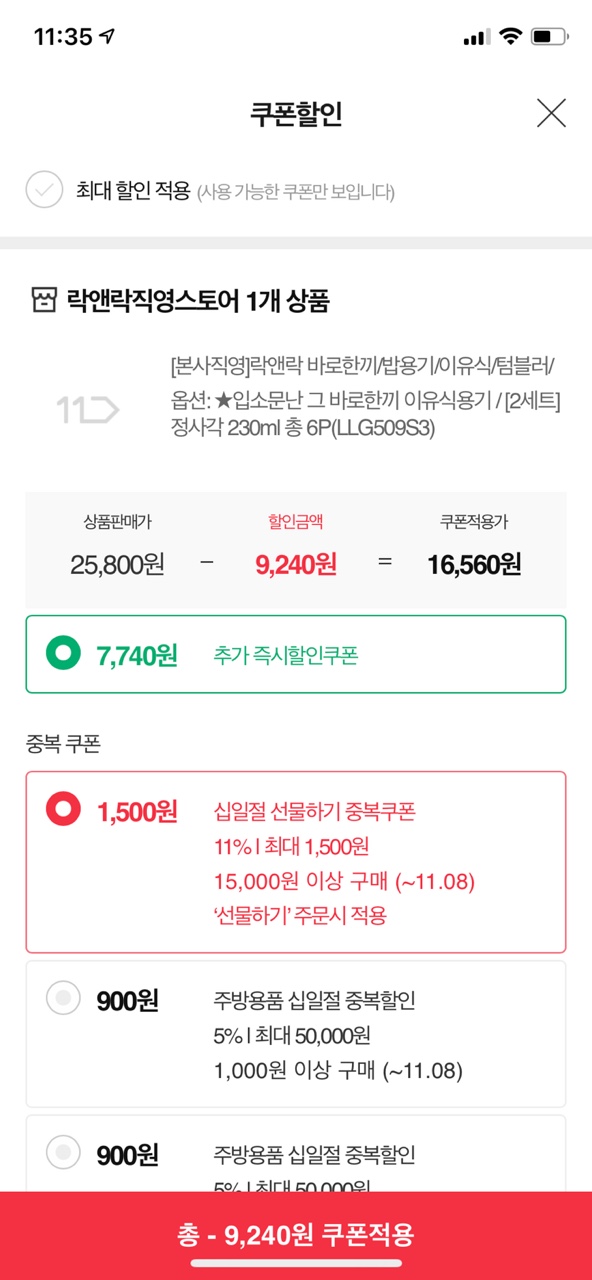
Task: Tap the location arrow next to time
Action: click(x=107, y=37)
